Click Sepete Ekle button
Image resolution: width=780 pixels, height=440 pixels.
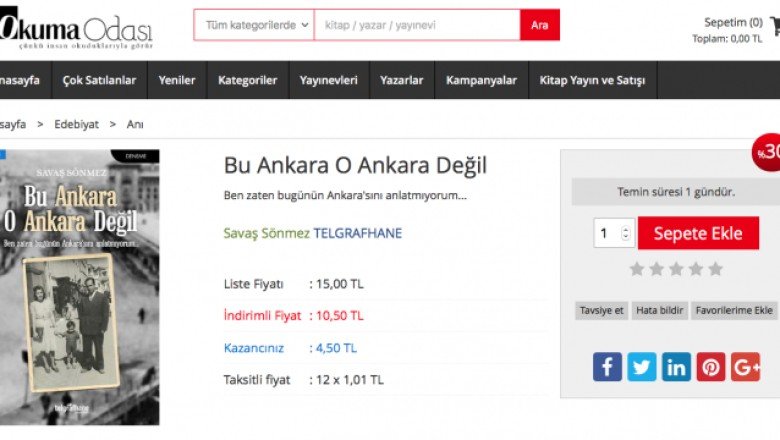point(698,233)
